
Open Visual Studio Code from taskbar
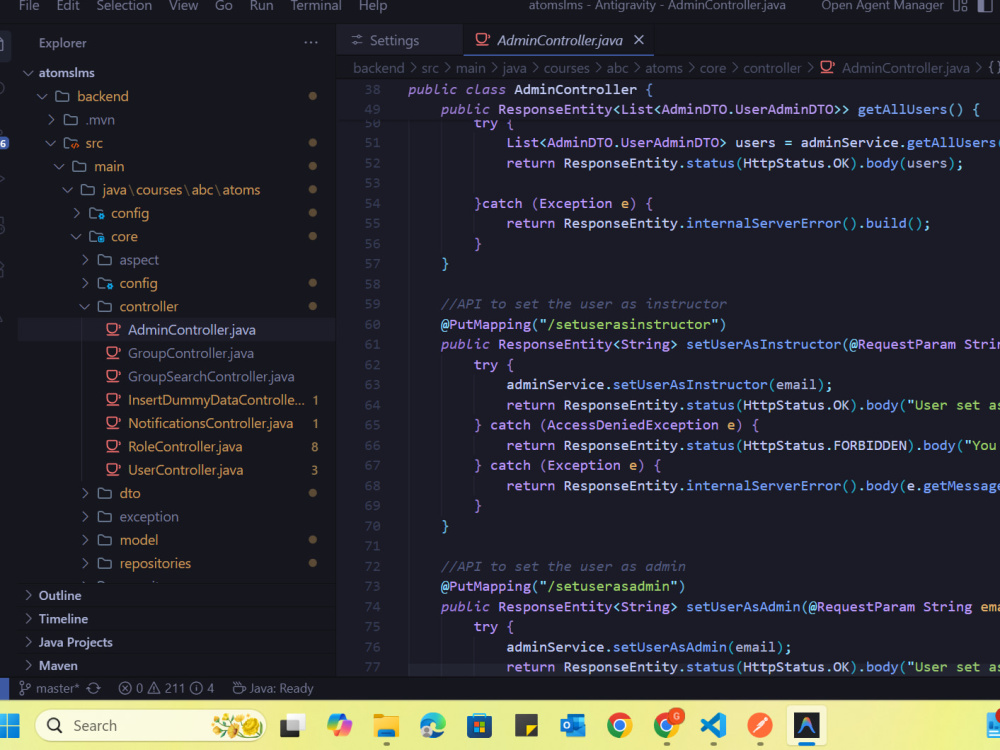(x=713, y=726)
